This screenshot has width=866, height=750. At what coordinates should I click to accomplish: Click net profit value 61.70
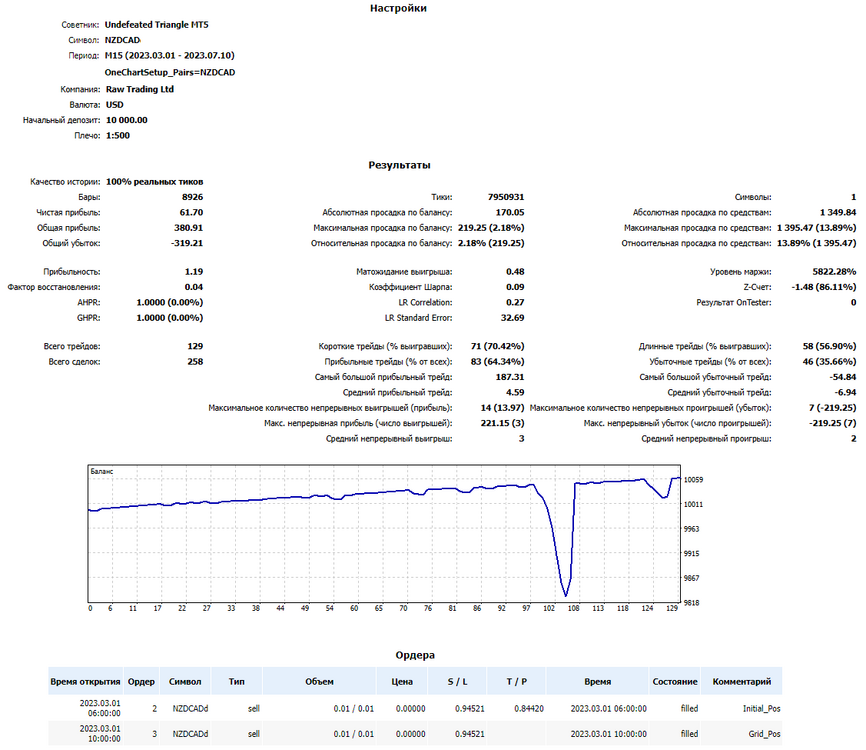[x=191, y=213]
